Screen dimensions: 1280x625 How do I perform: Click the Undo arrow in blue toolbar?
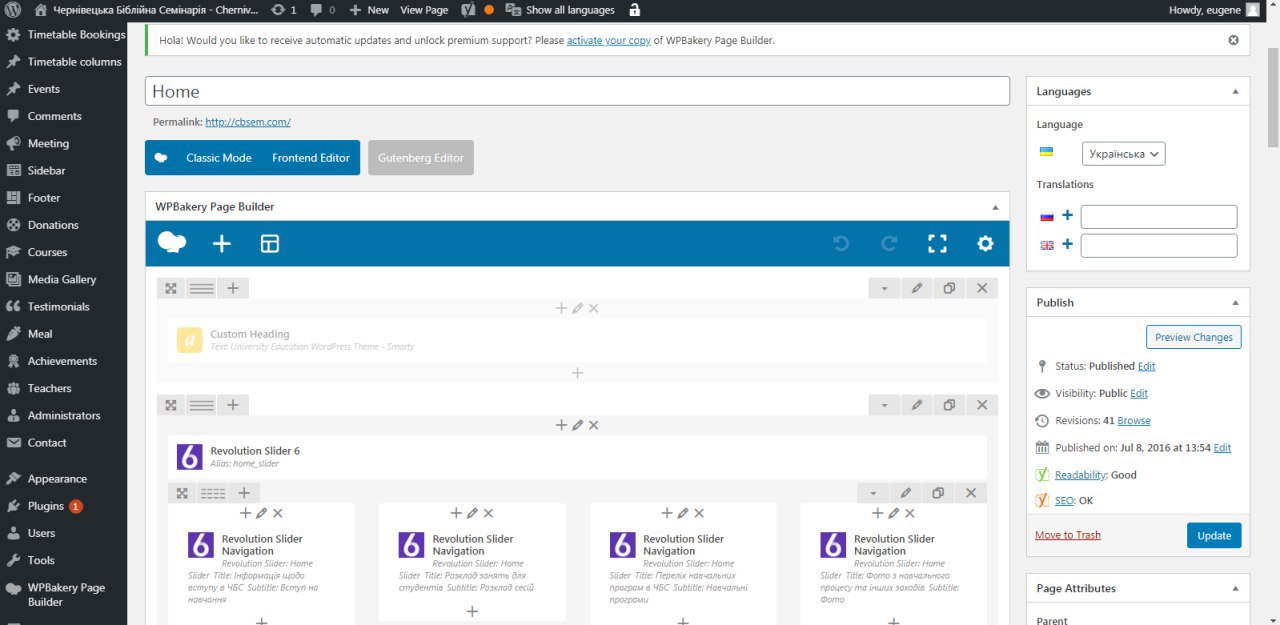pos(841,243)
